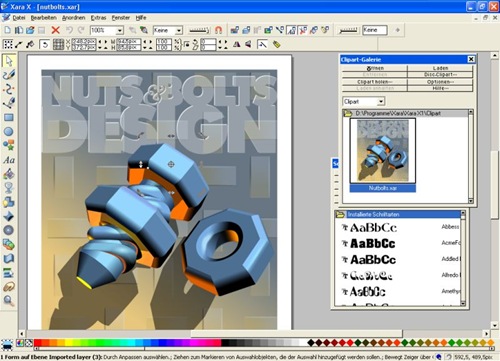This screenshot has width=500, height=361.
Task: Pick the bright green swatch in color line
Action: click(100, 342)
